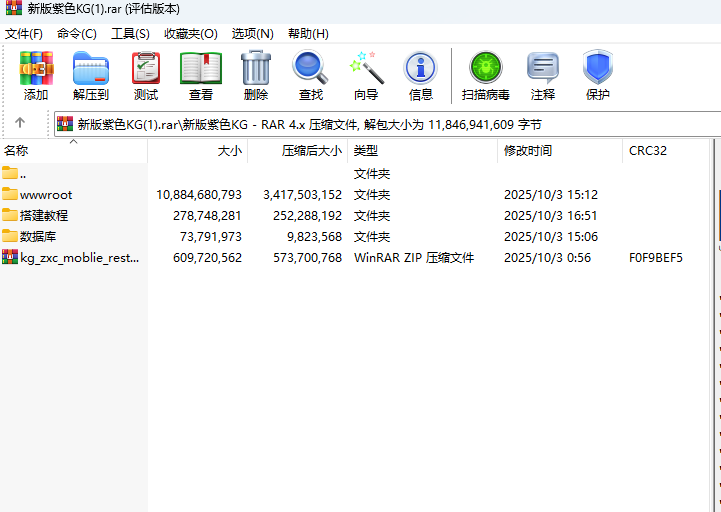Launch the Wizard (向导) wand icon
721x512 pixels.
pyautogui.click(x=366, y=76)
